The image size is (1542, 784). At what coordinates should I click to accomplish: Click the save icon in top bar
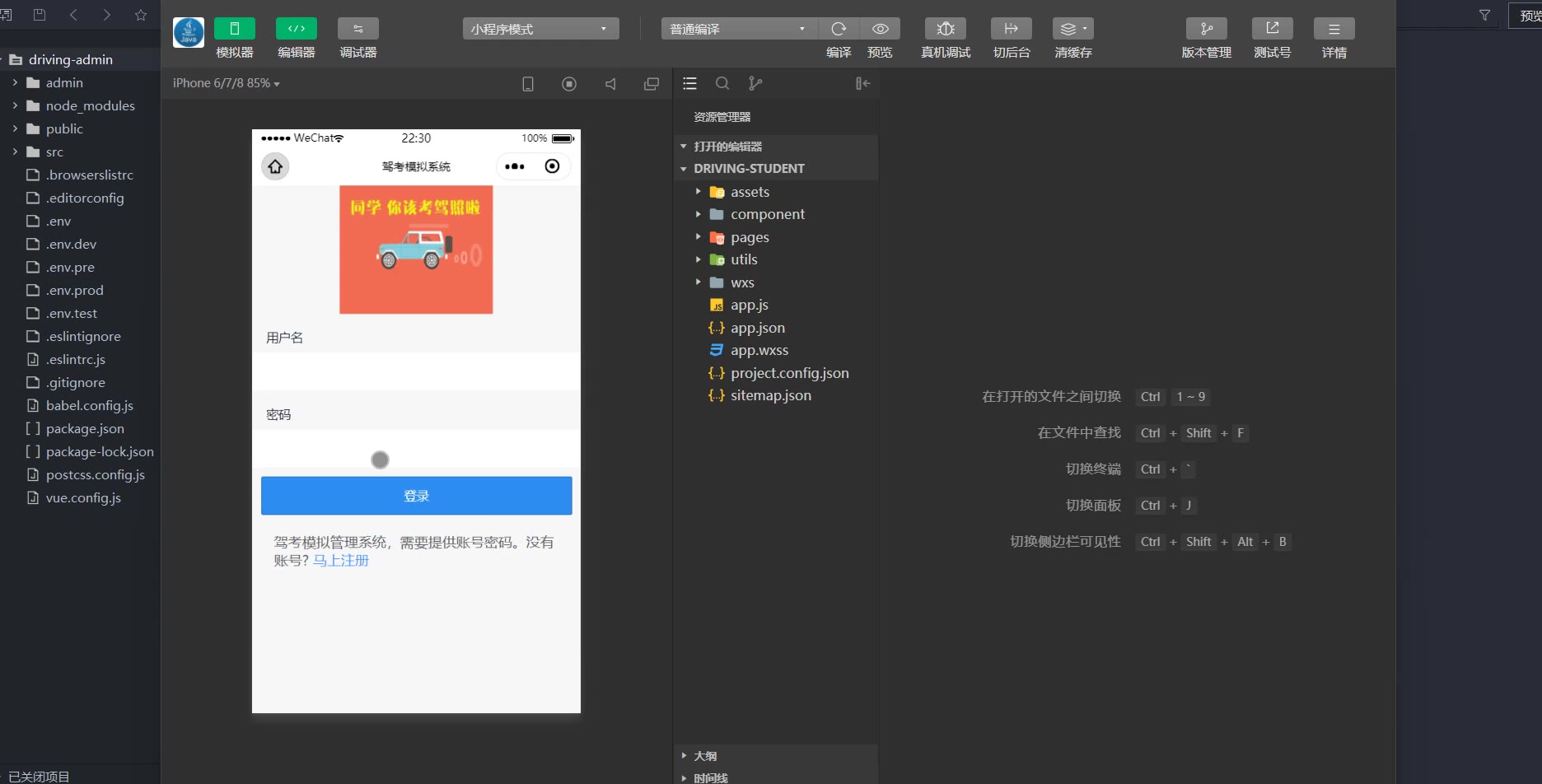(39, 14)
